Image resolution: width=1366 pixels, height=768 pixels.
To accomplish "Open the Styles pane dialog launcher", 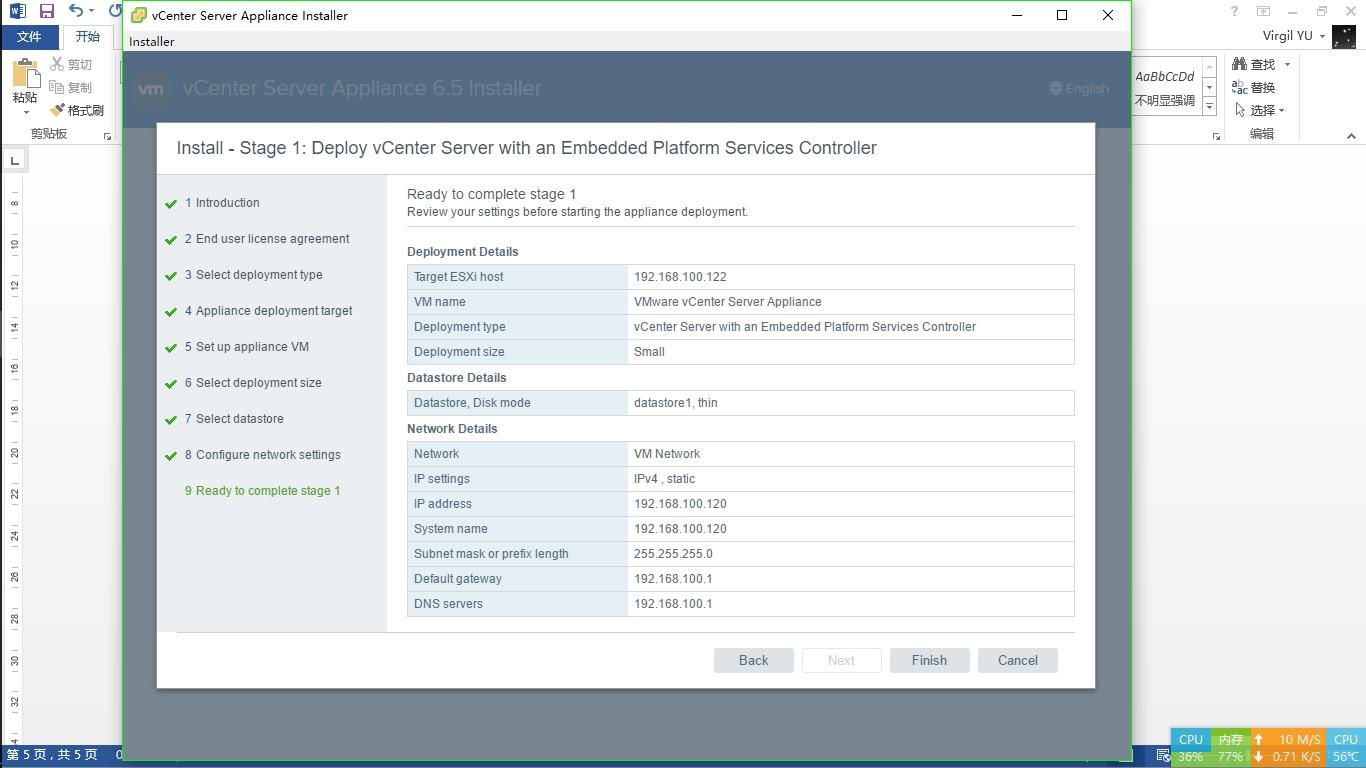I will [x=1216, y=136].
